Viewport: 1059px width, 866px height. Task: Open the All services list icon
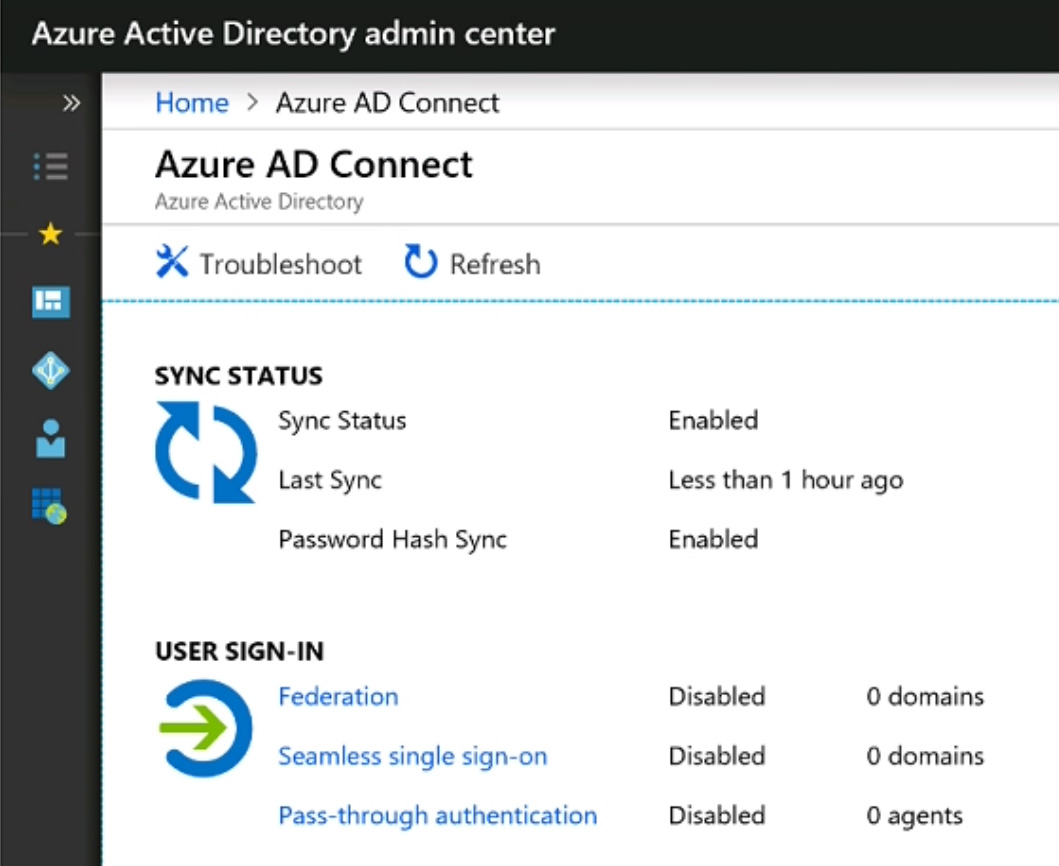click(50, 166)
